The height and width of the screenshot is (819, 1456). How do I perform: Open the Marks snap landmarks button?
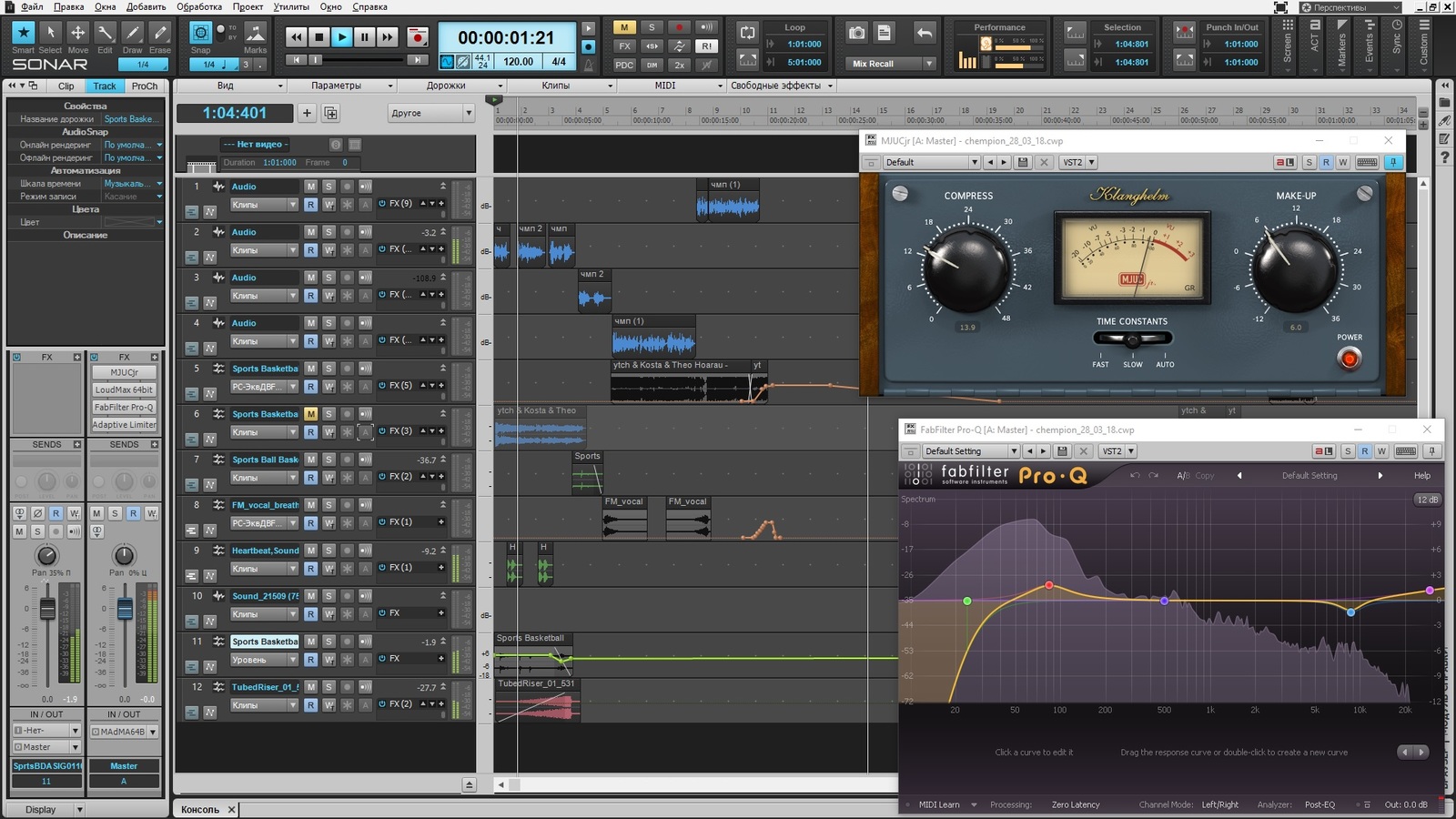pyautogui.click(x=256, y=33)
